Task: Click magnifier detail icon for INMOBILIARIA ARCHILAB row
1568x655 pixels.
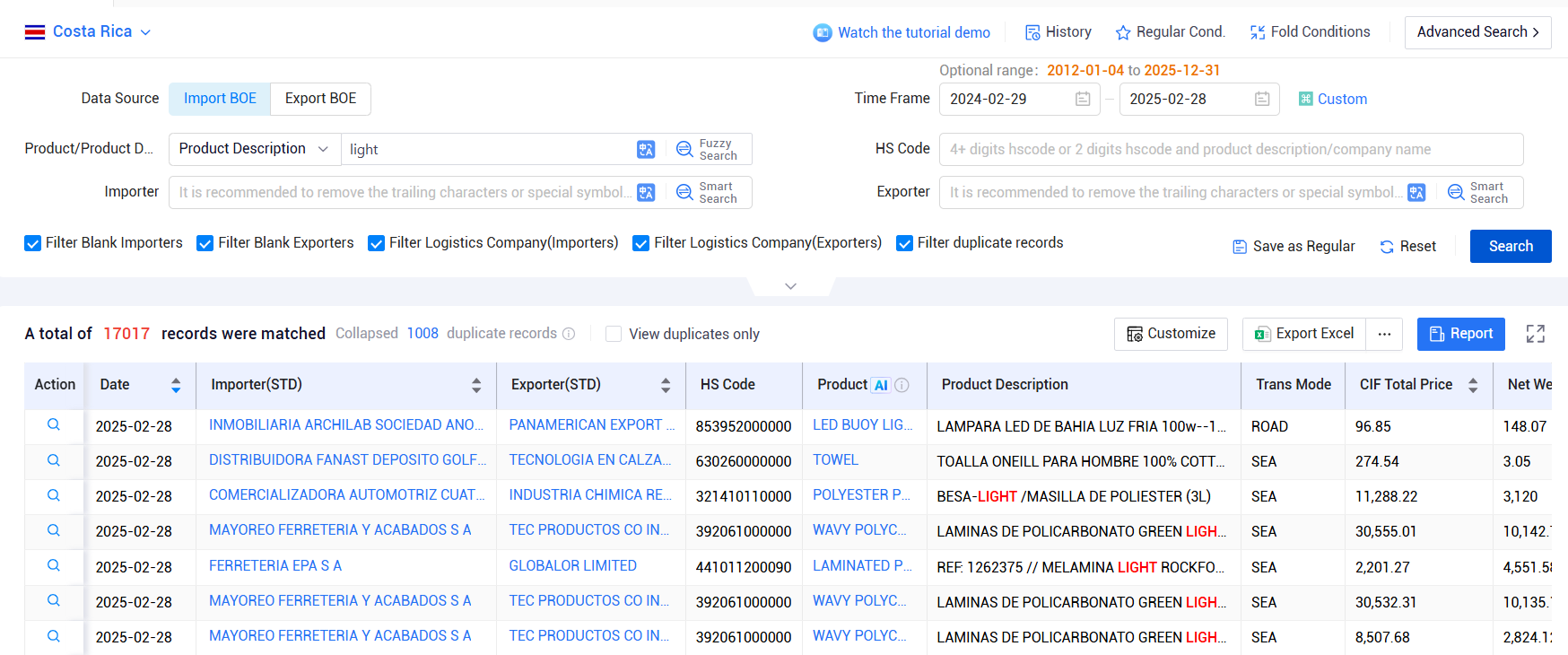Action: pos(54,425)
